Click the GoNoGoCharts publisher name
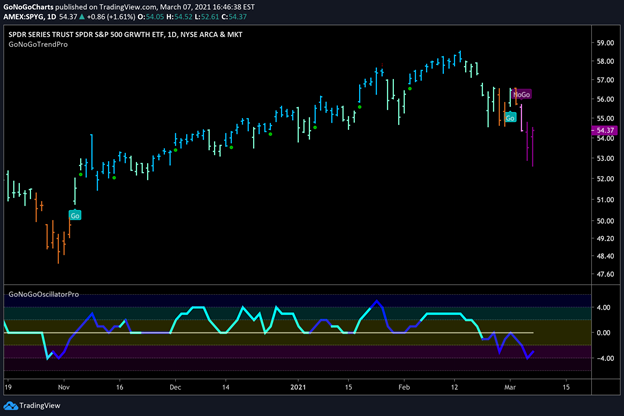Screen dimensions: 624x416 (x=28, y=7)
